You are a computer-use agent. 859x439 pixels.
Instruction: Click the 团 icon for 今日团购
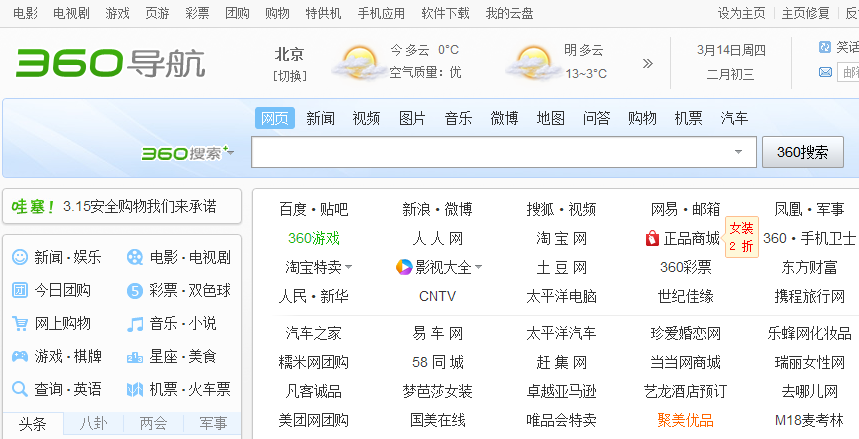tap(20, 290)
